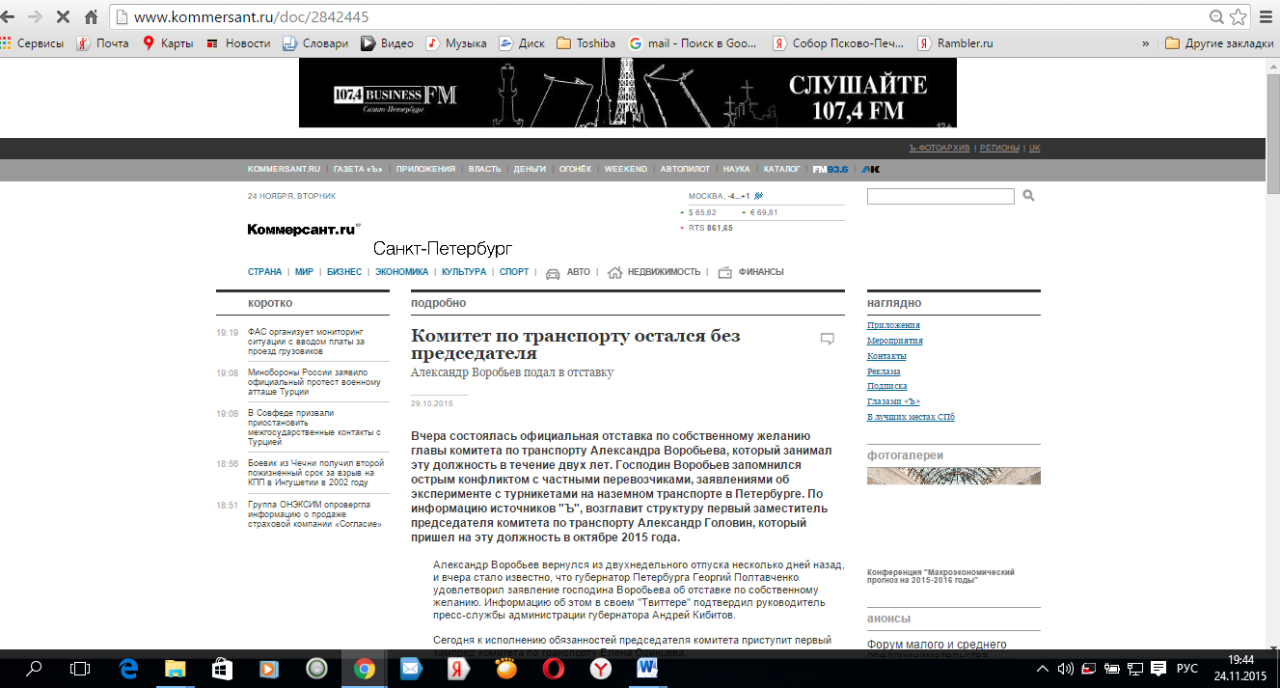Open Газета «Ъ» menu item
The width and height of the screenshot is (1280, 688).
359,169
